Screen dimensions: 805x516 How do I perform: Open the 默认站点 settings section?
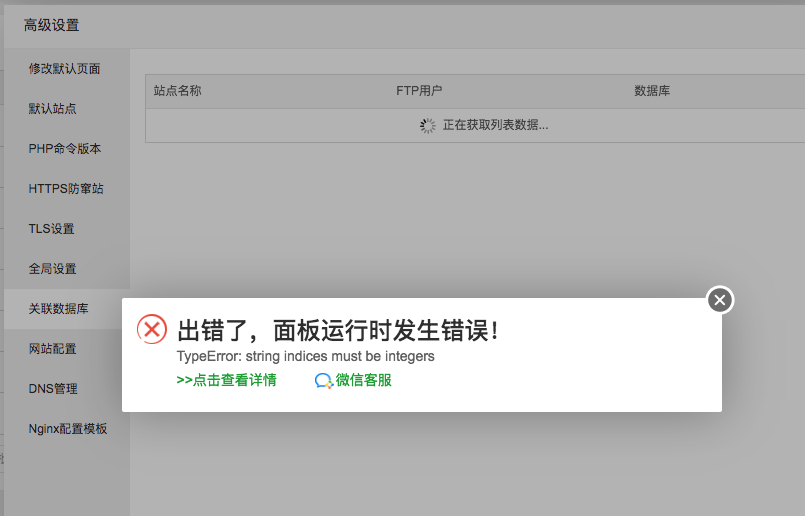pyautogui.click(x=67, y=109)
